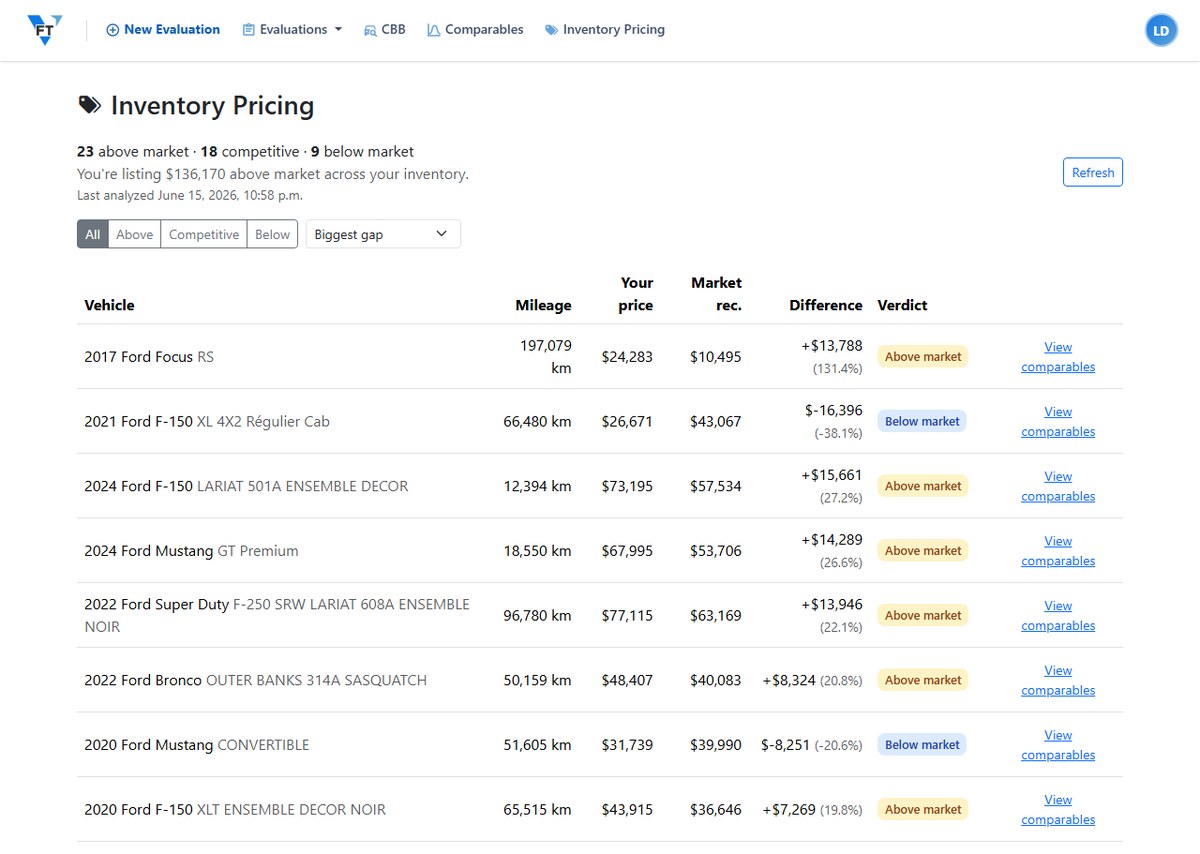
Task: Click the Below market badge for 2020 Mustang
Action: click(x=922, y=745)
